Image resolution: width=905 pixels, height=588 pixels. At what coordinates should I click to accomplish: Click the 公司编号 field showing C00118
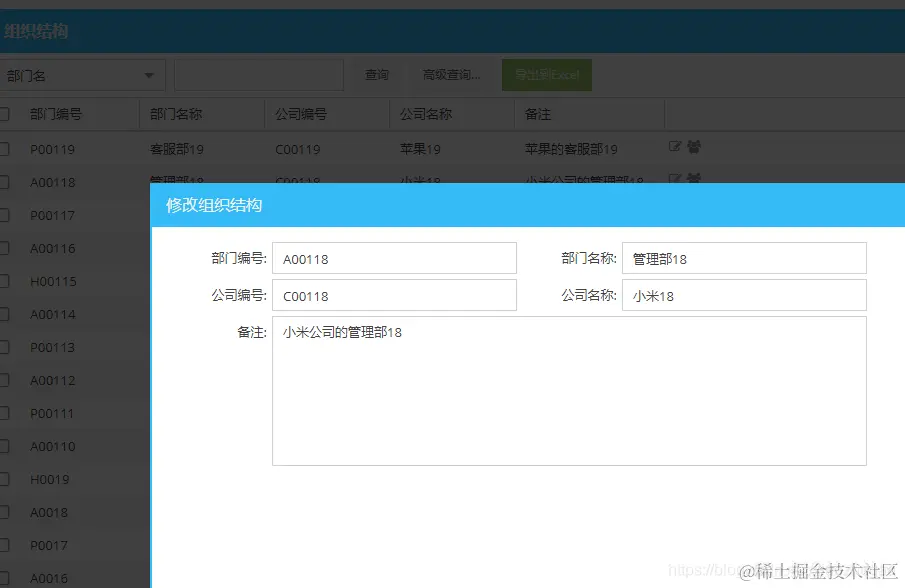click(394, 295)
